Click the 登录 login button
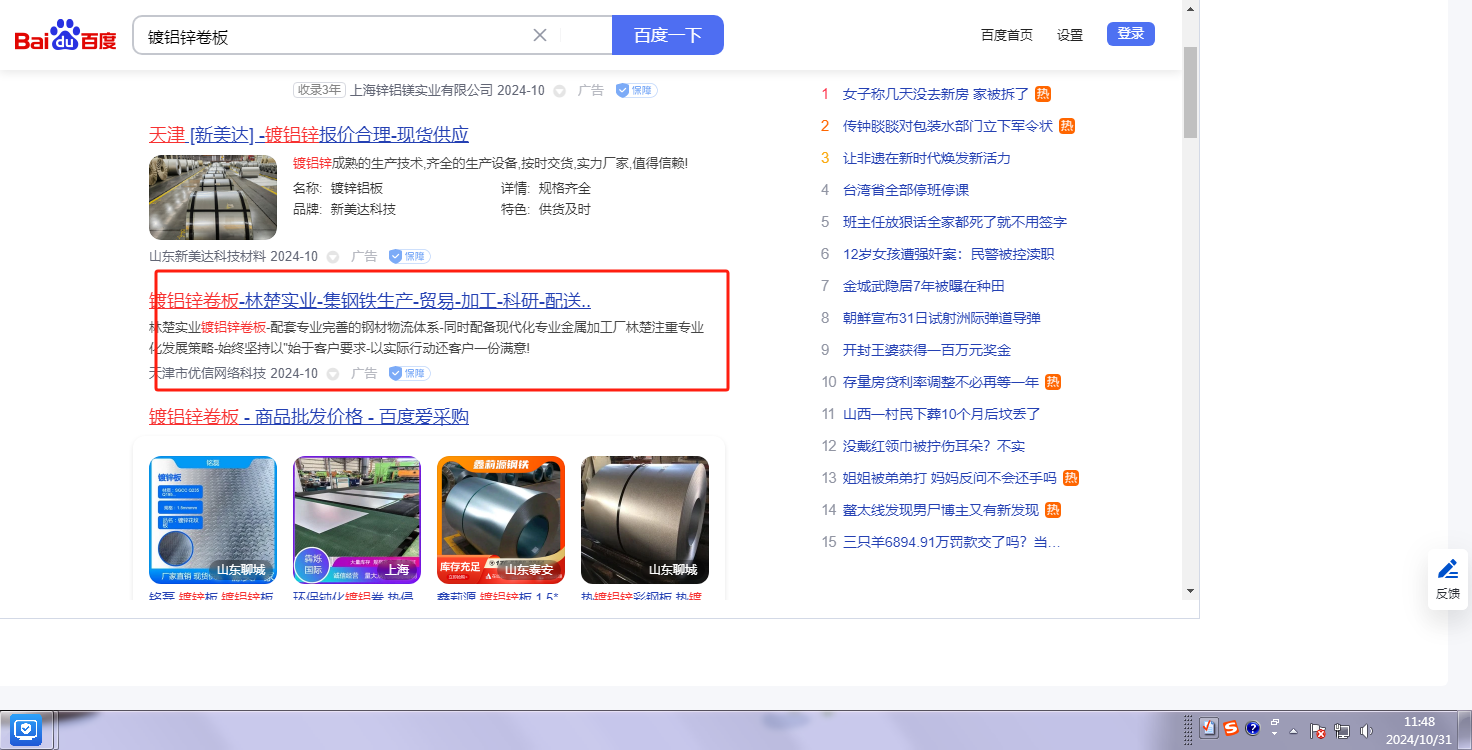 click(1131, 34)
